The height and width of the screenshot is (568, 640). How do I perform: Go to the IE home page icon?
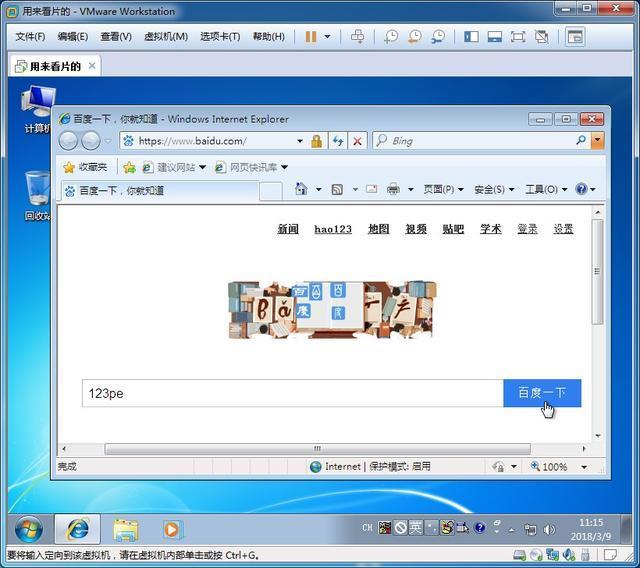[301, 189]
